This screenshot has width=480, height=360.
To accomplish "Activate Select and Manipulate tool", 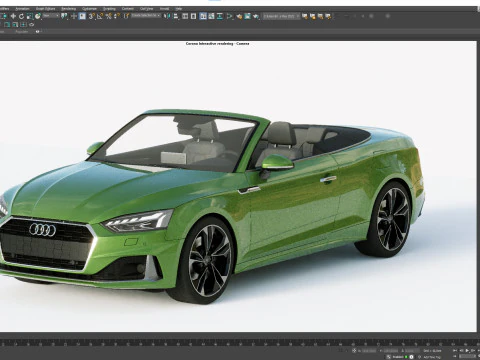I will [x=74, y=16].
